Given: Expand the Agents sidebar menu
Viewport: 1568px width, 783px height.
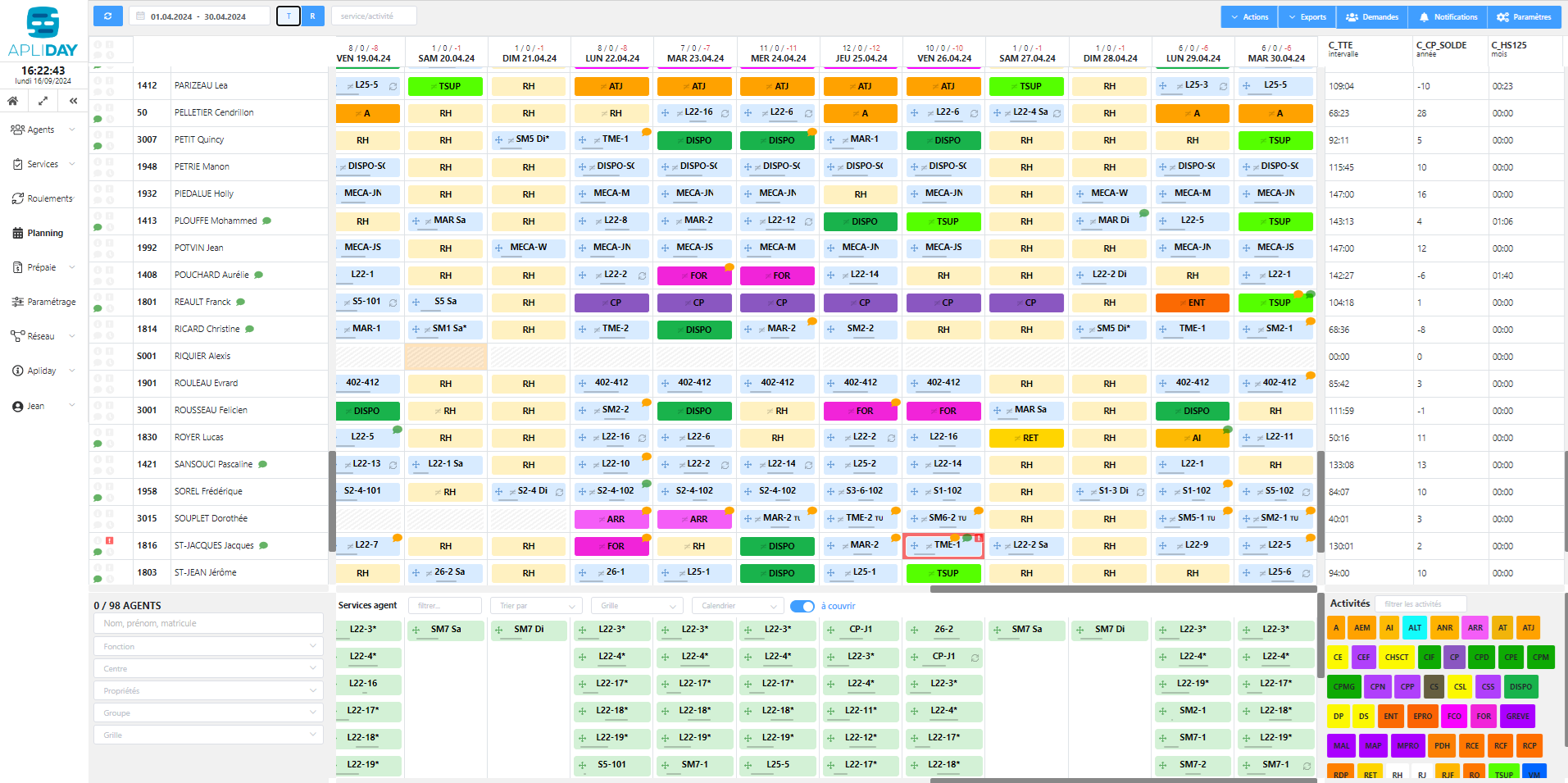Looking at the screenshot, I should 41,130.
